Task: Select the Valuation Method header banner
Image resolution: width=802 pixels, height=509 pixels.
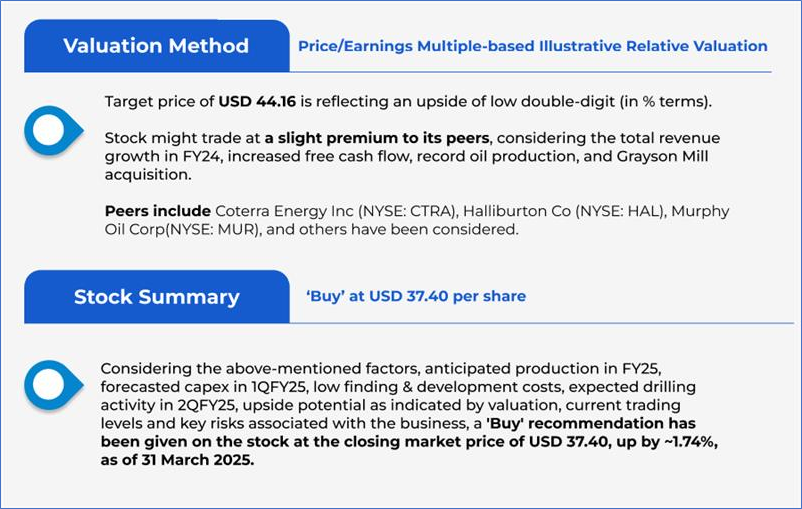Action: [x=156, y=46]
